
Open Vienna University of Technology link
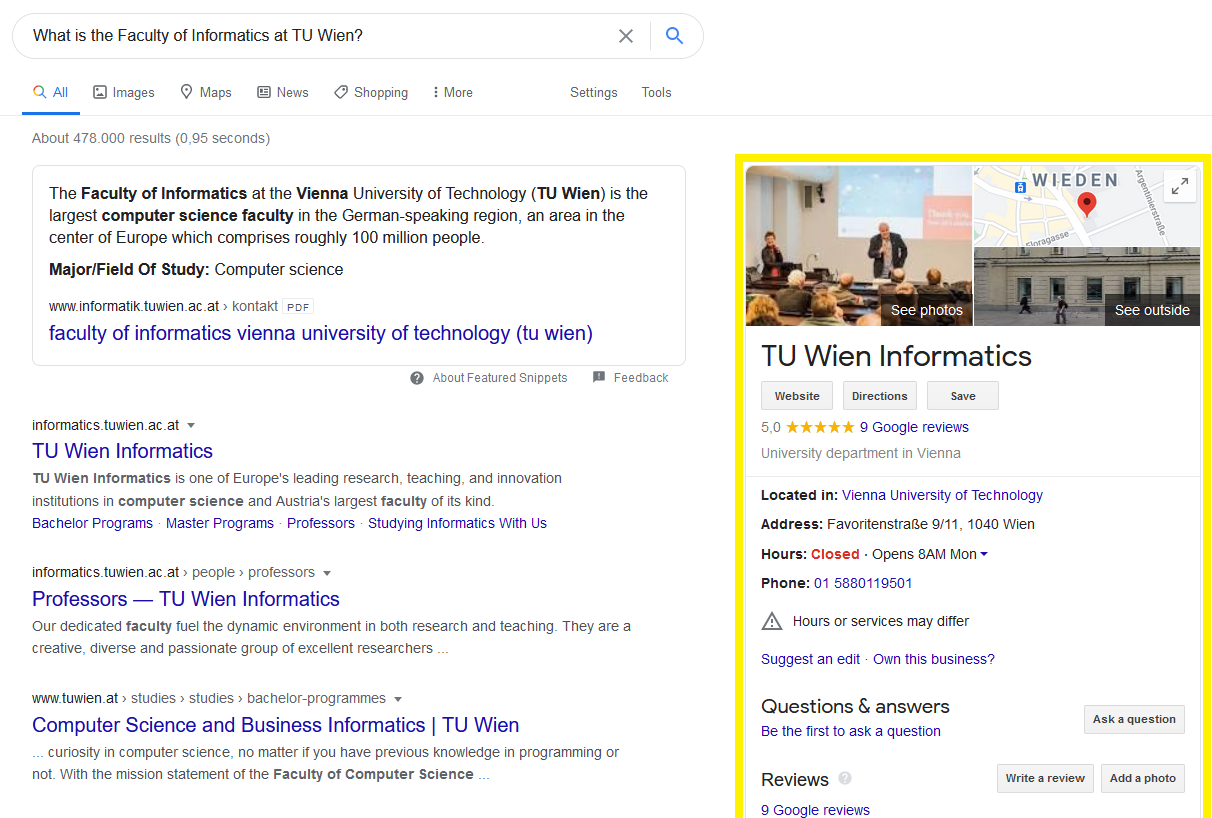pyautogui.click(x=942, y=495)
